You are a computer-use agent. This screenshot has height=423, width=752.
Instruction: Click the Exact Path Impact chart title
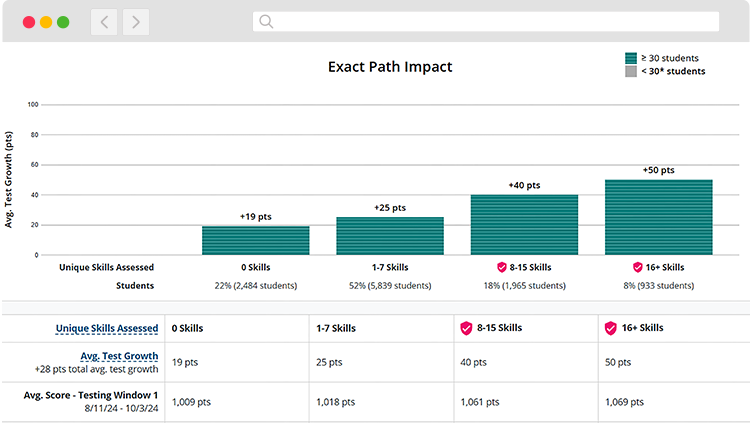(x=390, y=67)
